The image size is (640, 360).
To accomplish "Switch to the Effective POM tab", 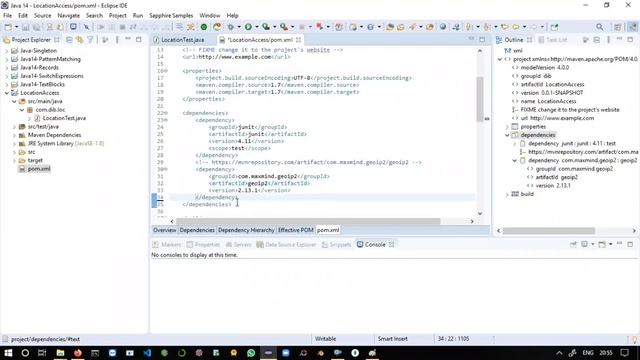I will [296, 230].
